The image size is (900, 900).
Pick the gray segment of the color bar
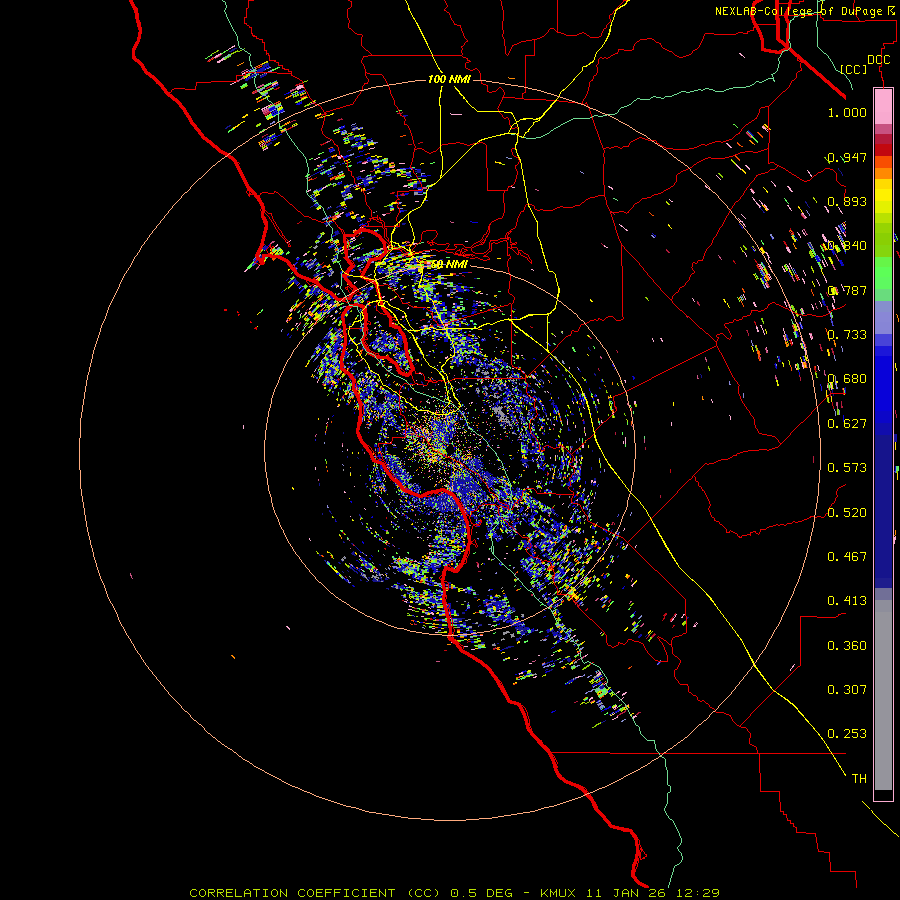click(883, 695)
